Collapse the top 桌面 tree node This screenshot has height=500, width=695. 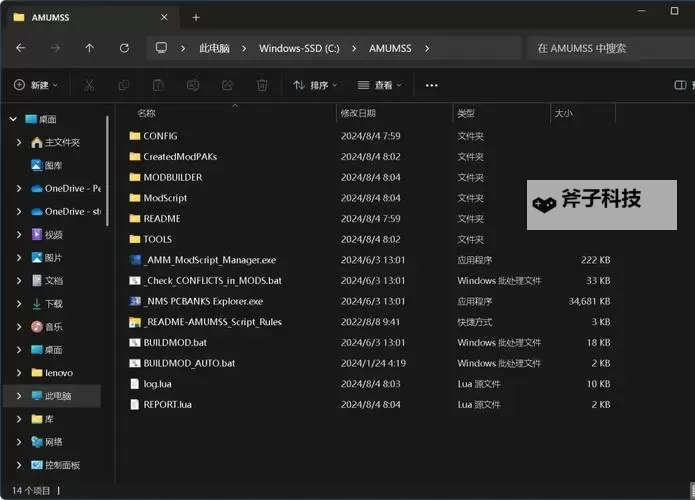(13, 119)
